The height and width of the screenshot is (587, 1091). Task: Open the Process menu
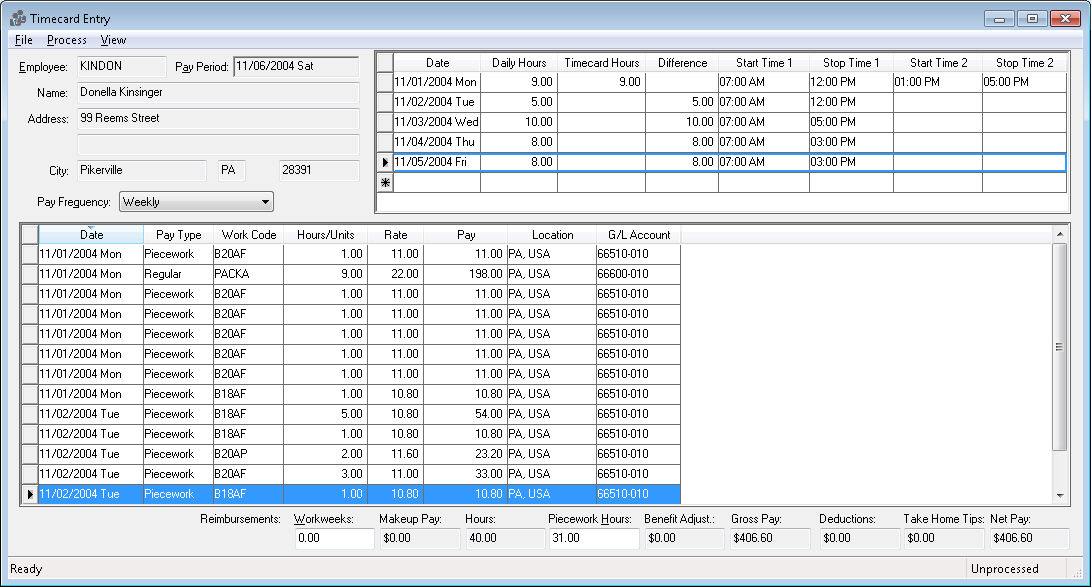pyautogui.click(x=66, y=40)
